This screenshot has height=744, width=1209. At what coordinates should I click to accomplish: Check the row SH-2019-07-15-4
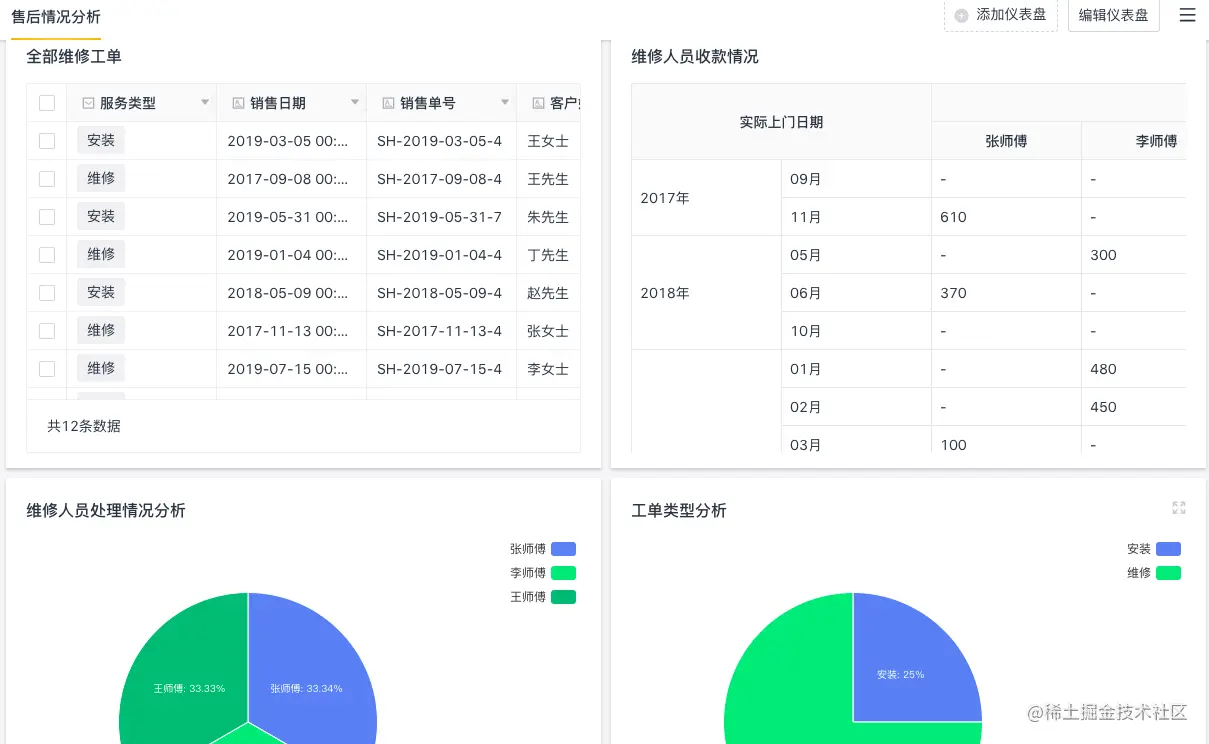click(47, 369)
